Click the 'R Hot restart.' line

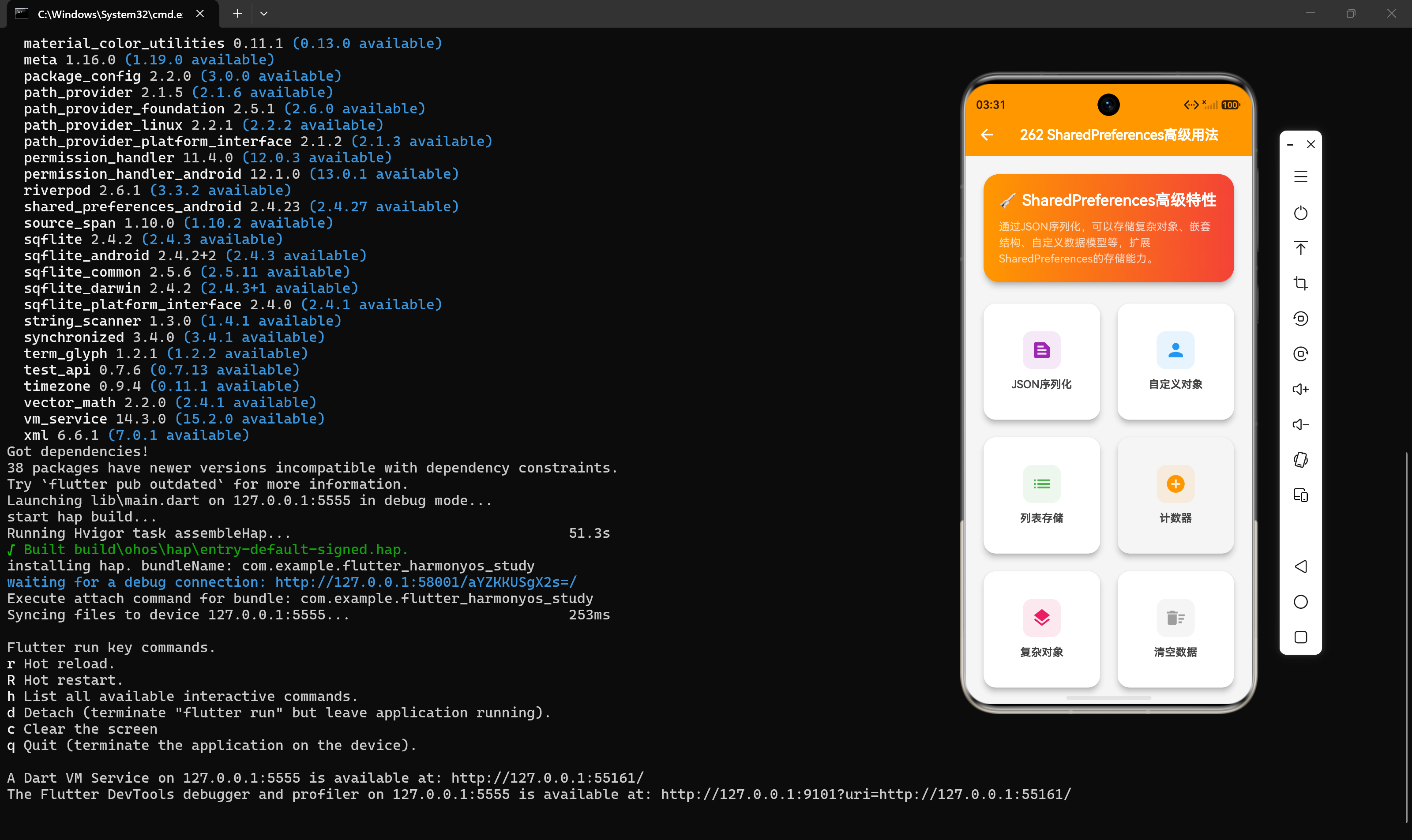point(65,680)
